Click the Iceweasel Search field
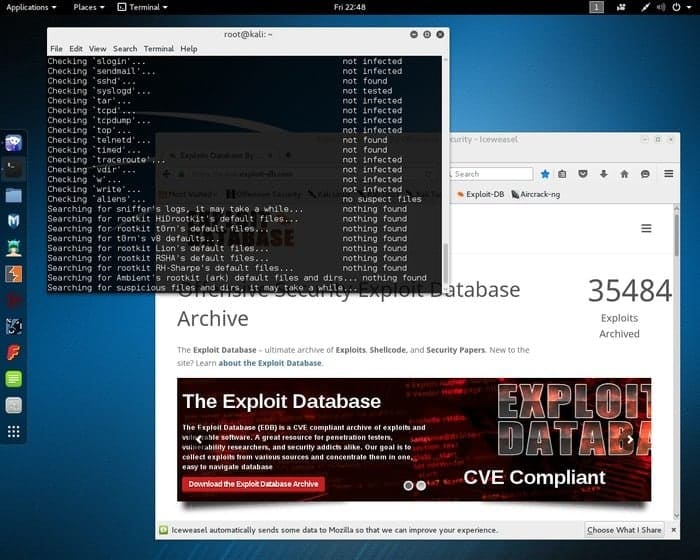 (x=491, y=174)
